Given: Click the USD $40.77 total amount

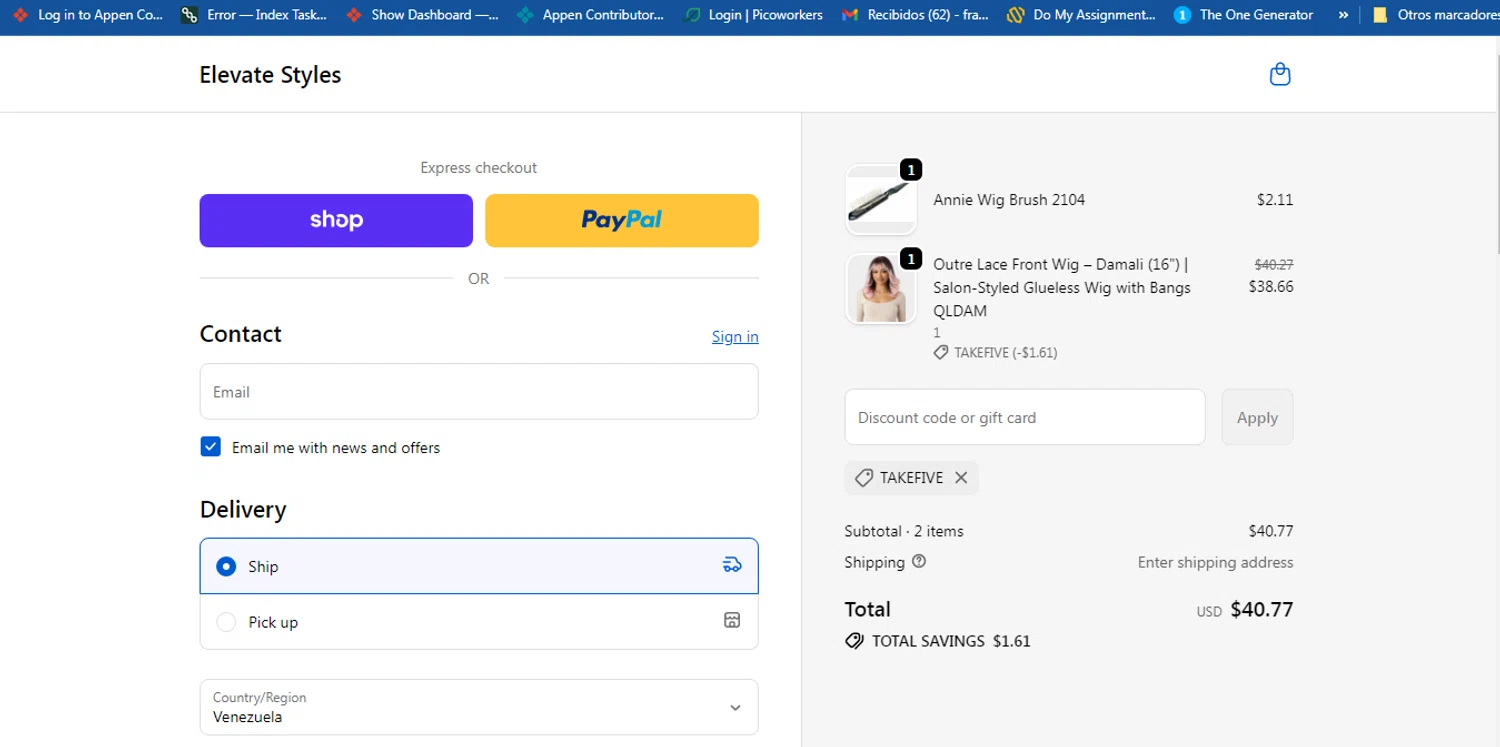Looking at the screenshot, I should [1245, 609].
